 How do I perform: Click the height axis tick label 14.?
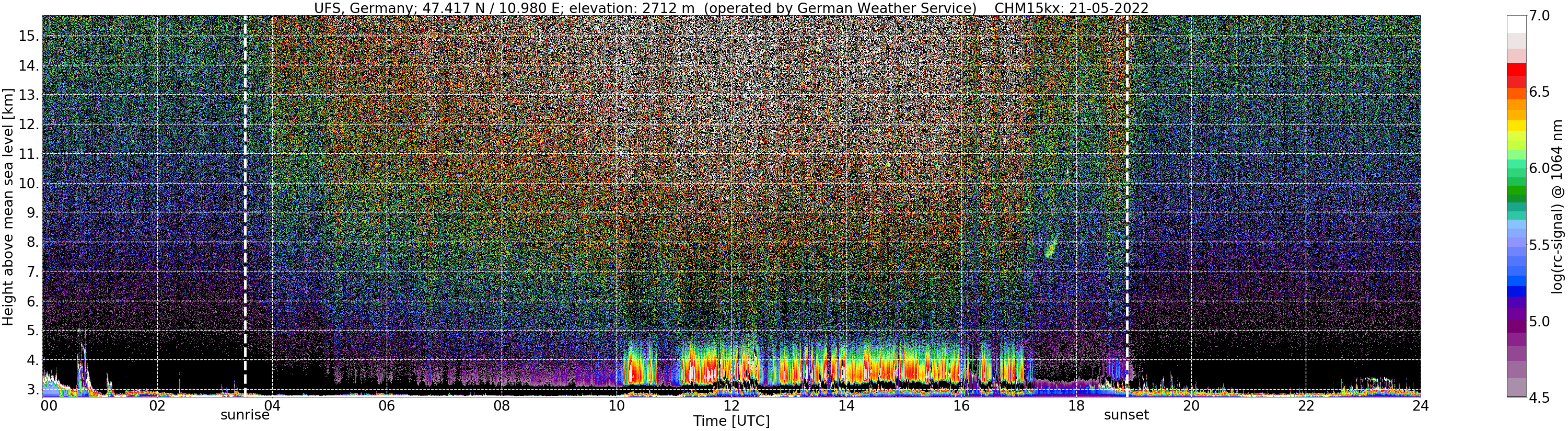29,65
